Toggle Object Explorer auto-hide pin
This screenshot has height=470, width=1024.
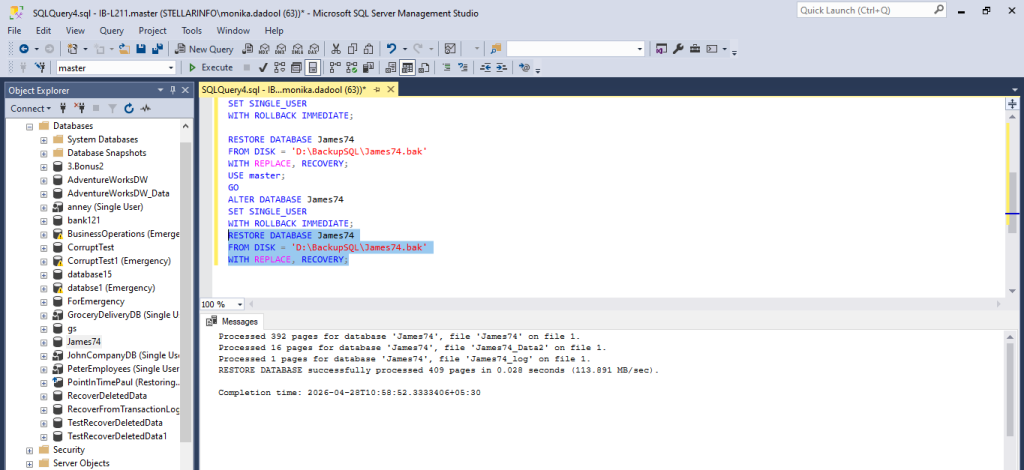click(173, 90)
